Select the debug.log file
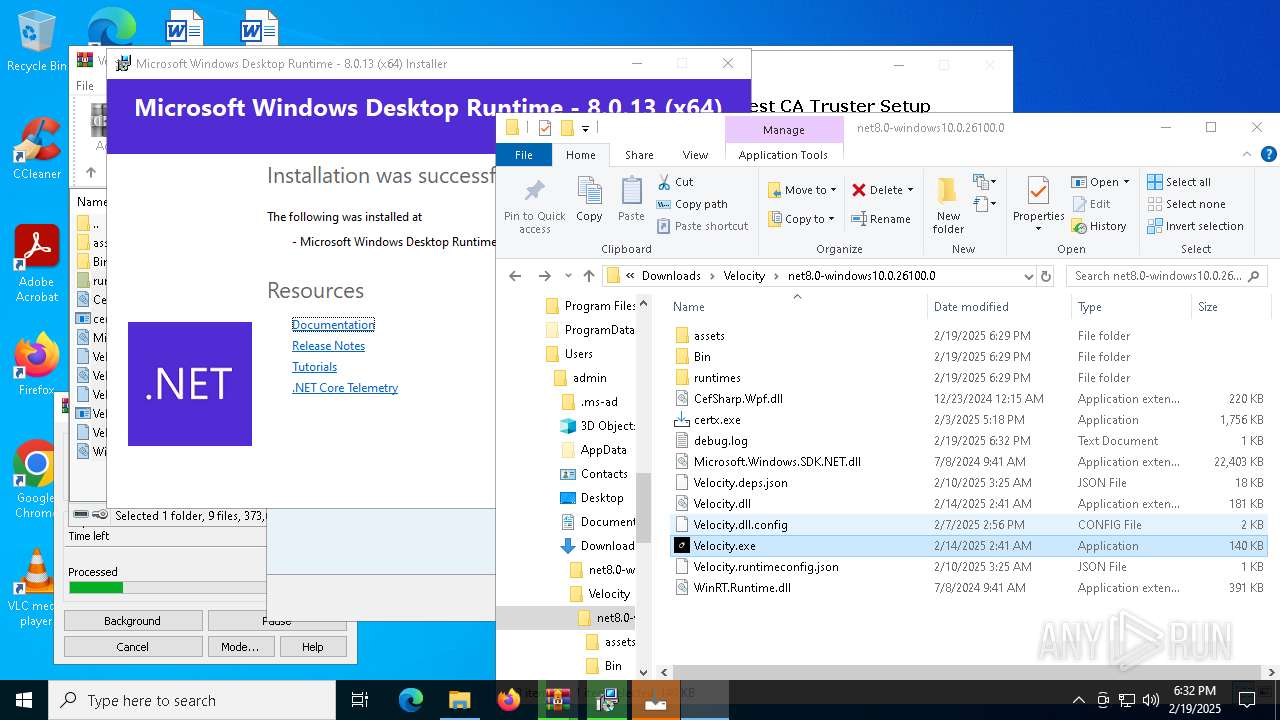1280x720 pixels. point(968,441)
